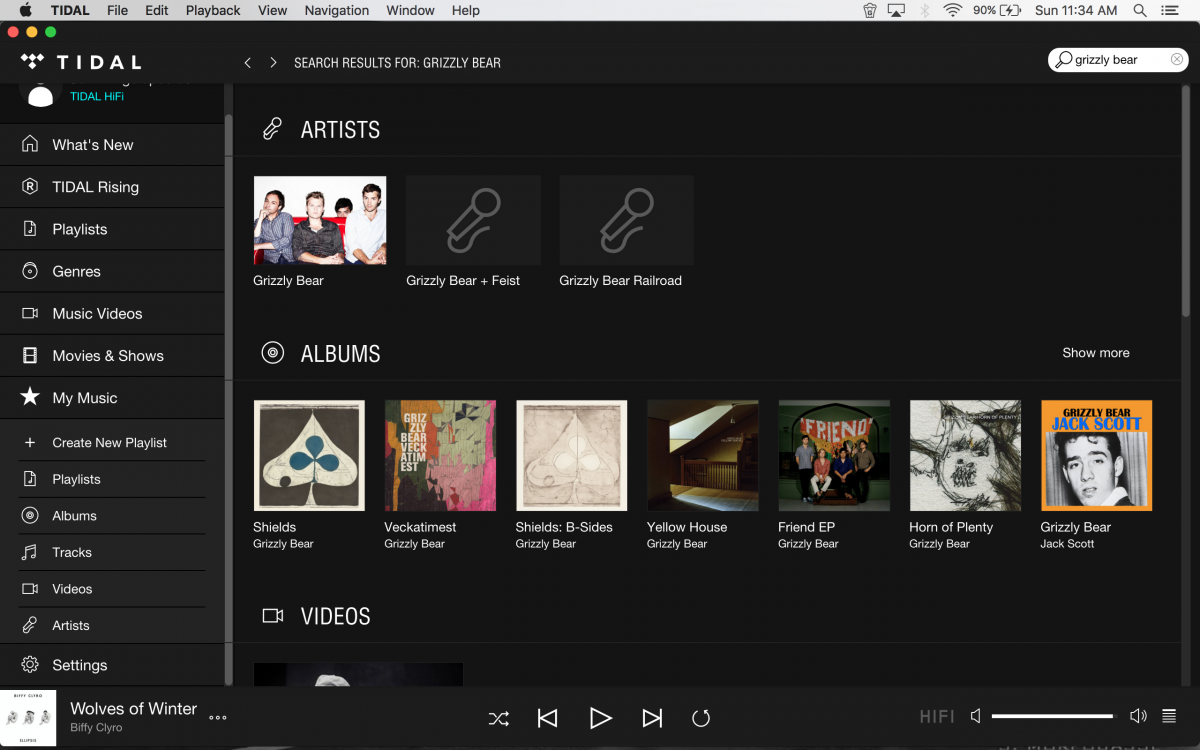
Task: Click in the grizzly bear search field
Action: coord(1118,60)
